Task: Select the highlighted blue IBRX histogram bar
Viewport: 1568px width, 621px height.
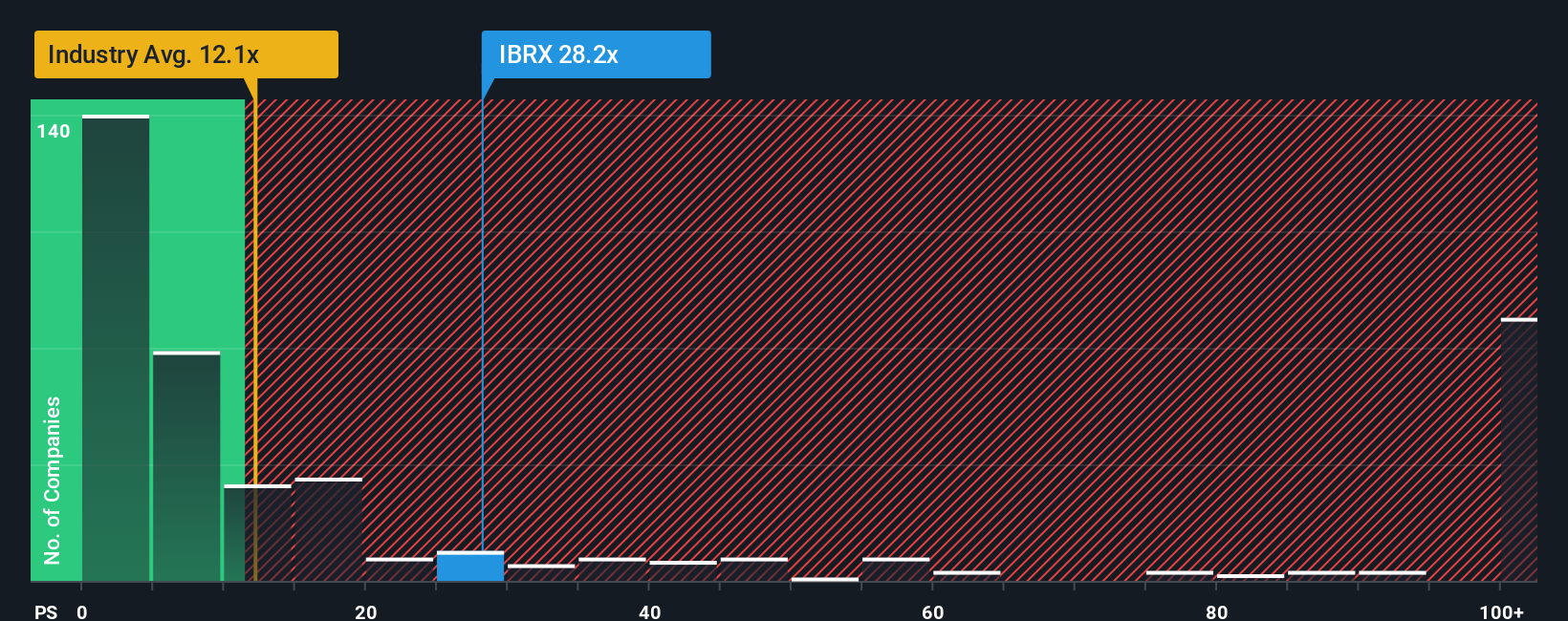Action: pos(470,567)
